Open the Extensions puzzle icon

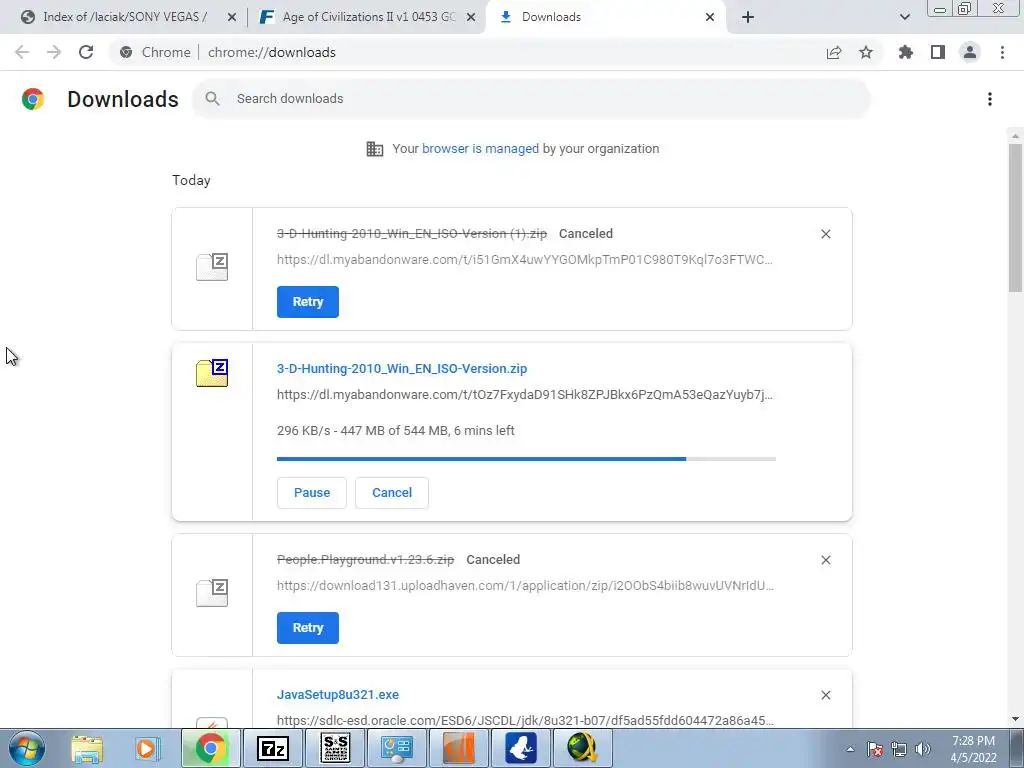click(x=906, y=52)
